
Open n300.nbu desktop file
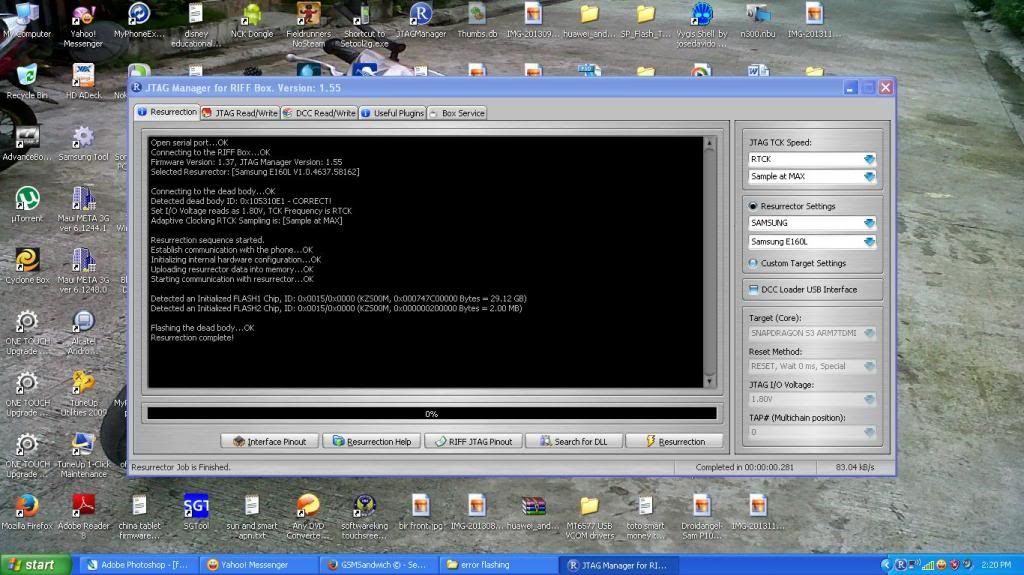point(758,22)
